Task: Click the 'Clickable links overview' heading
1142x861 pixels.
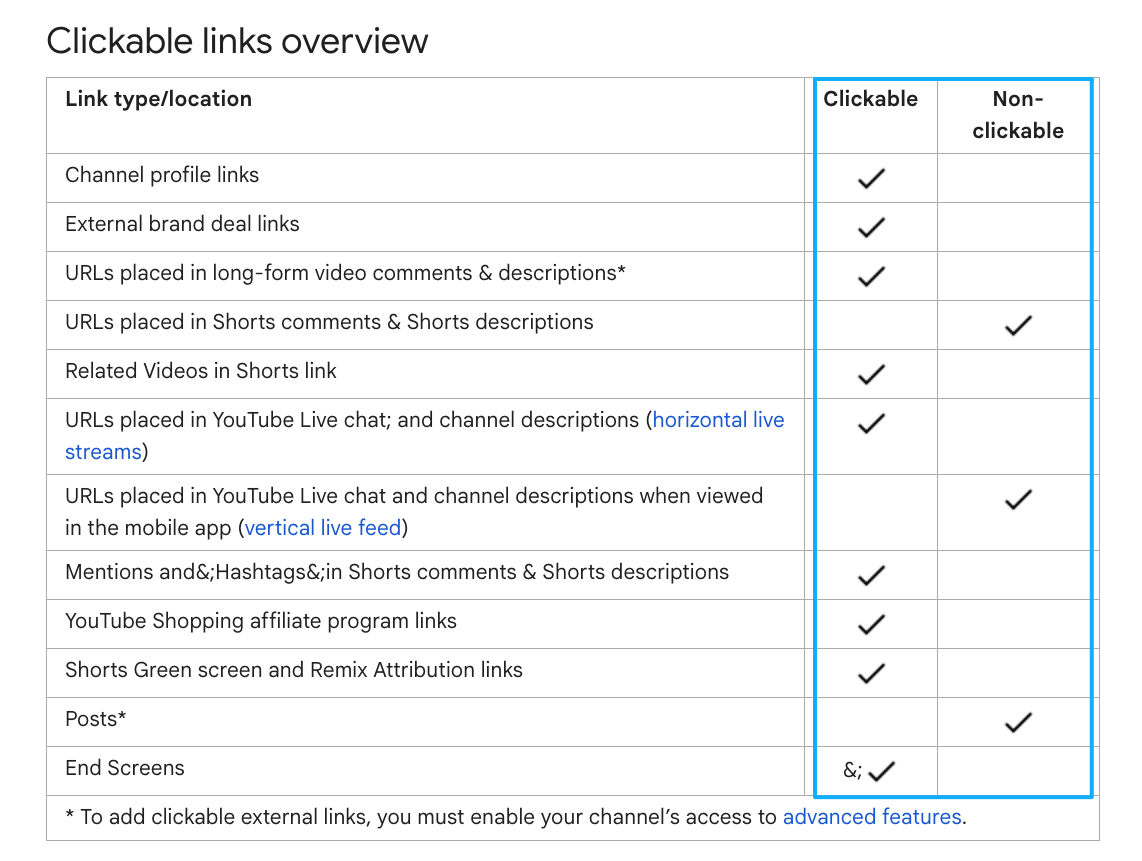Action: pyautogui.click(x=237, y=41)
